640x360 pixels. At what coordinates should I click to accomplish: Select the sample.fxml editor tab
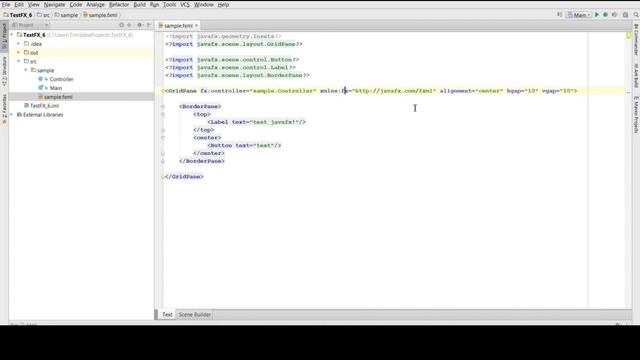point(178,25)
